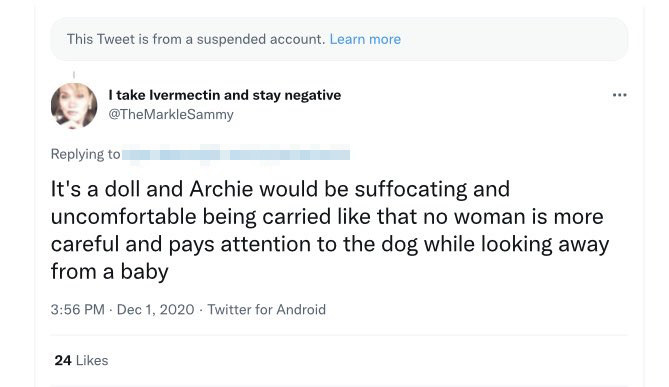Click the 'Replying to' label

coord(85,154)
